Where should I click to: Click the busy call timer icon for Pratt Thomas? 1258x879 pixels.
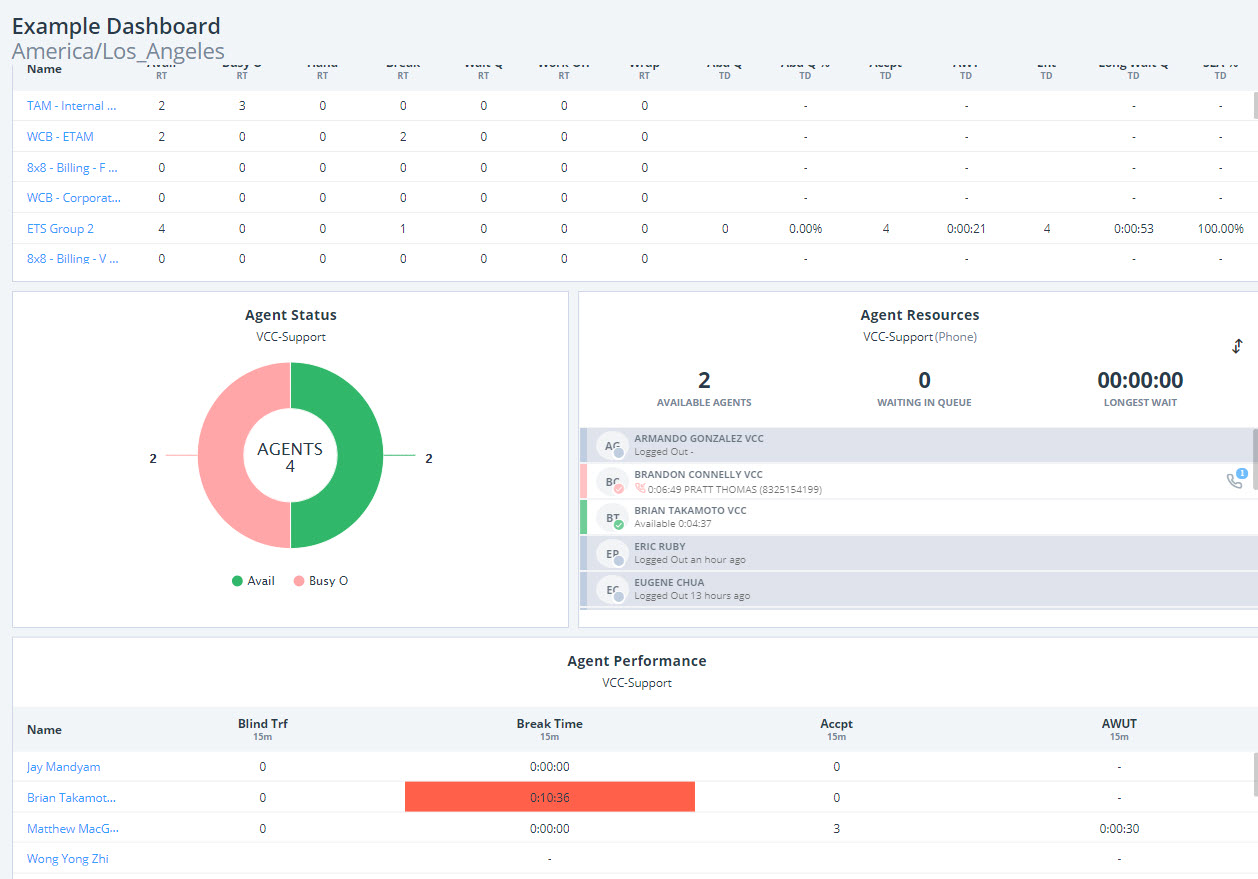(640, 490)
